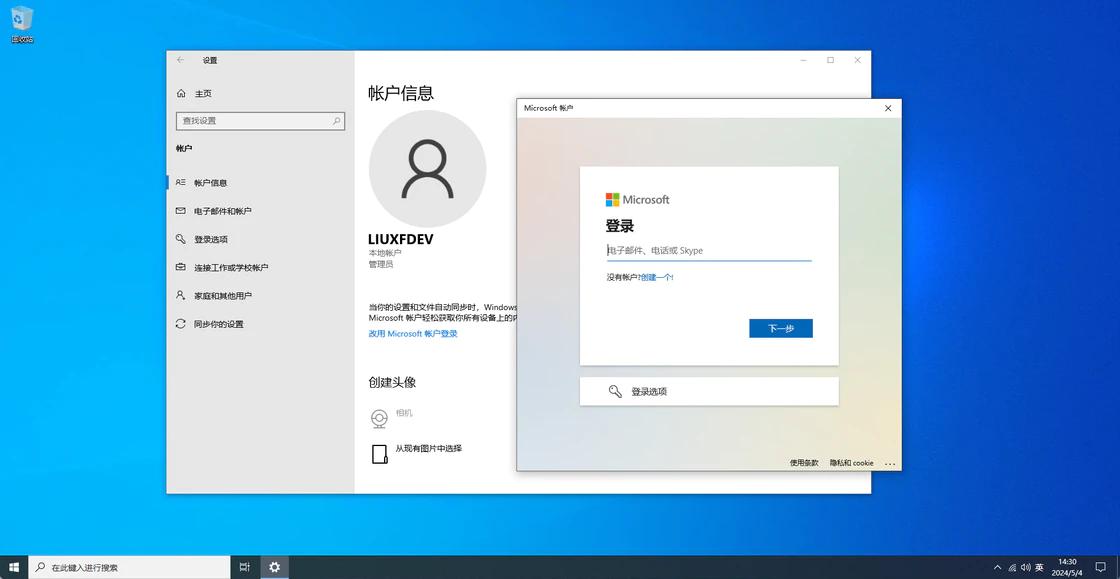Click the picture icon for 从现有图片中选择
The width and height of the screenshot is (1120, 579).
[x=379, y=452]
